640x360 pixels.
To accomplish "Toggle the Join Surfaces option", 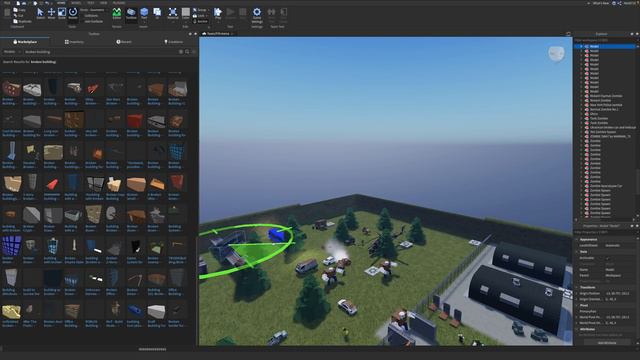I will click(92, 21).
